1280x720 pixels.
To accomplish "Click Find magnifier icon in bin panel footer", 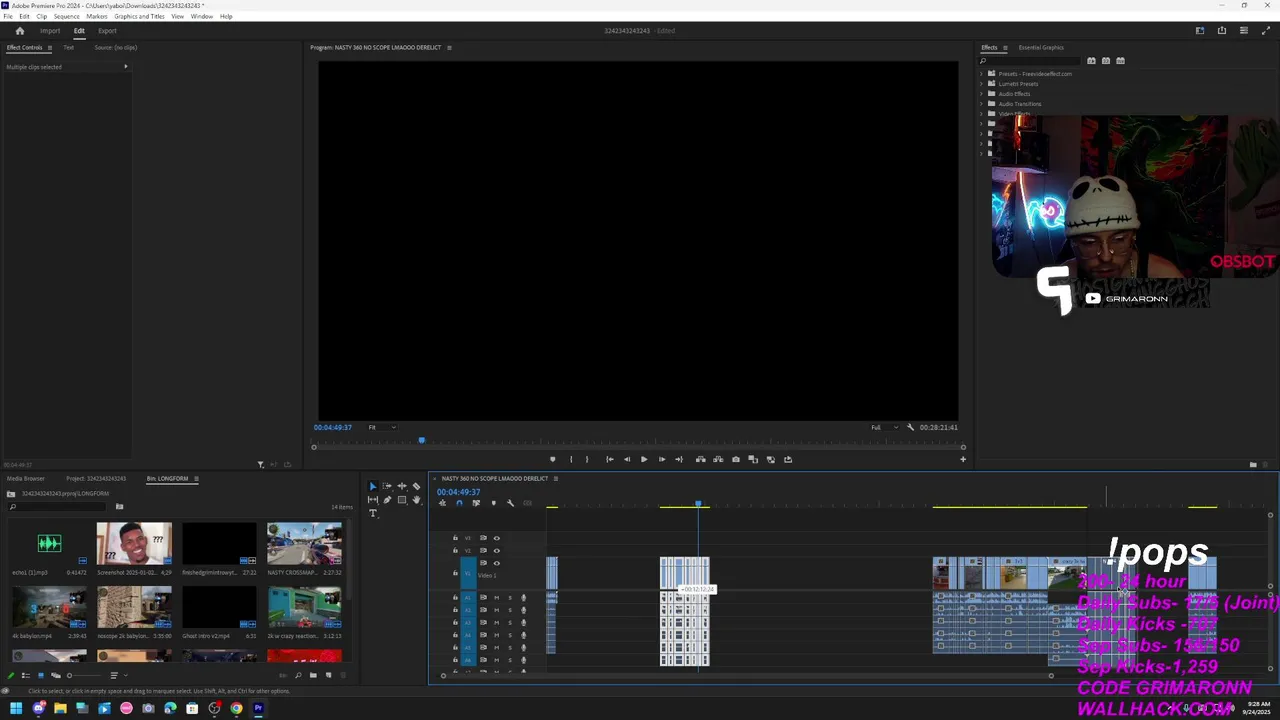I will [x=298, y=675].
